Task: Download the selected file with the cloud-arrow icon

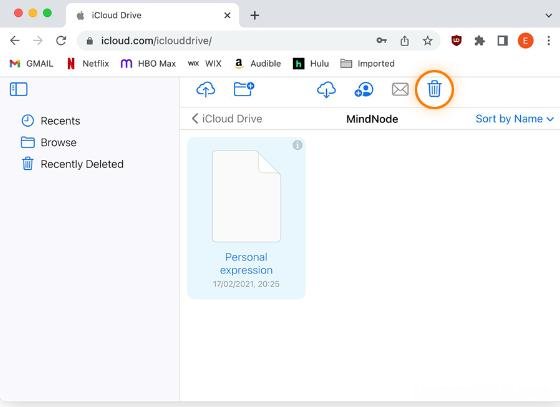Action: click(x=326, y=89)
